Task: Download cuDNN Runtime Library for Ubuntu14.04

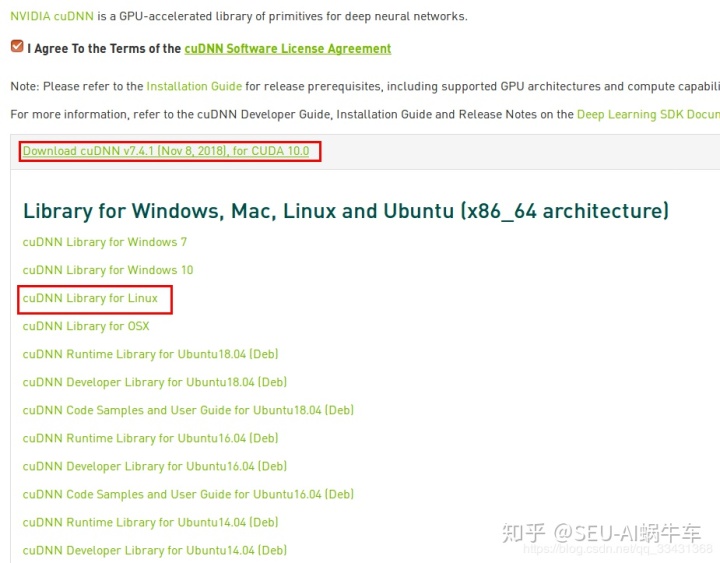Action: coord(151,522)
